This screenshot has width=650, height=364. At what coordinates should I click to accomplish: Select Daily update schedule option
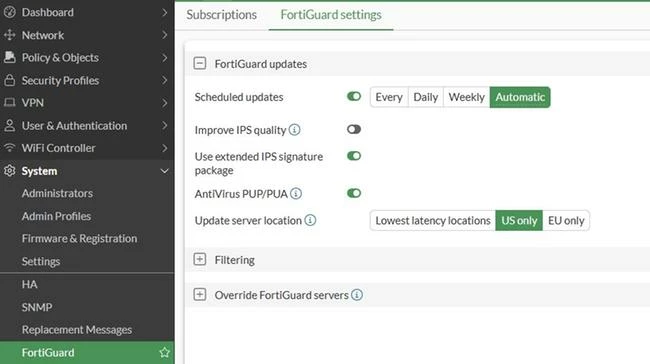tap(426, 97)
